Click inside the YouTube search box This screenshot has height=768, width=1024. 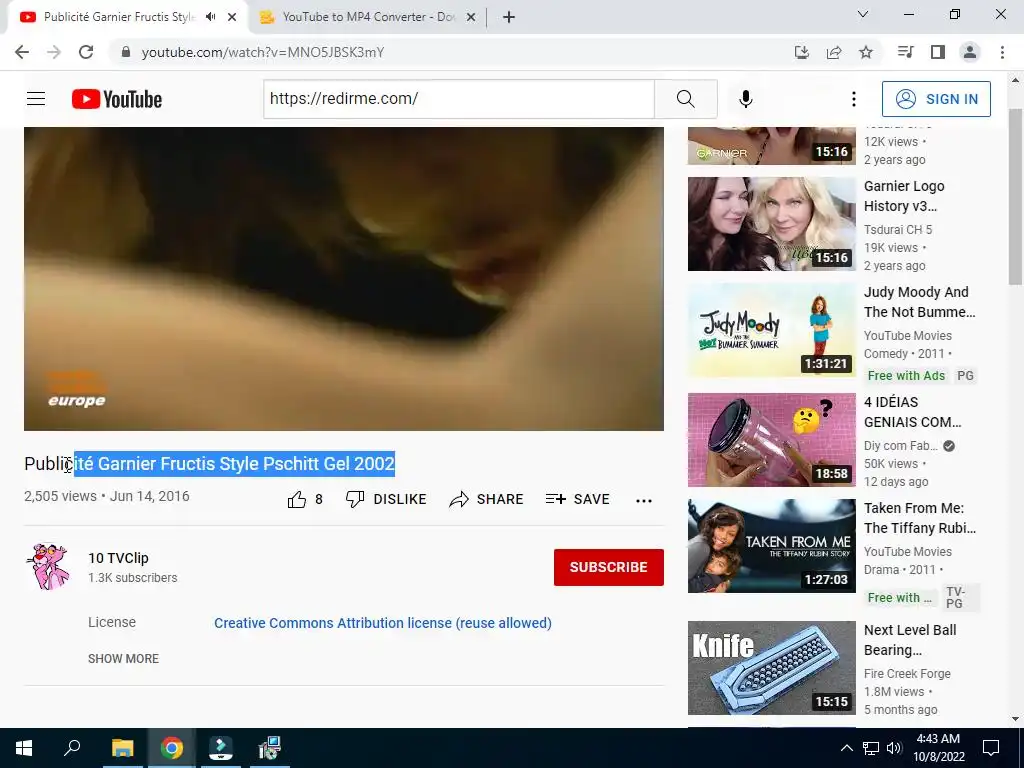(x=458, y=99)
